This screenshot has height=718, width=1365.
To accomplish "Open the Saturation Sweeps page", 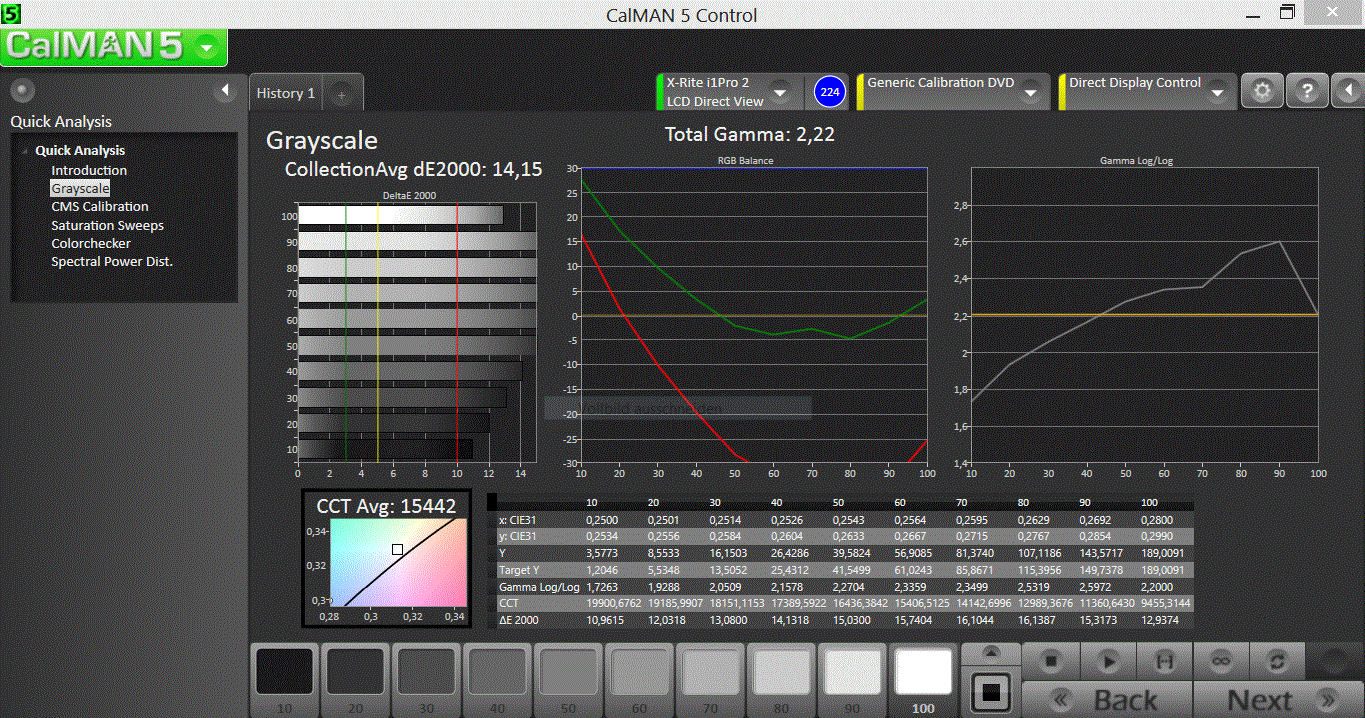I will [107, 225].
